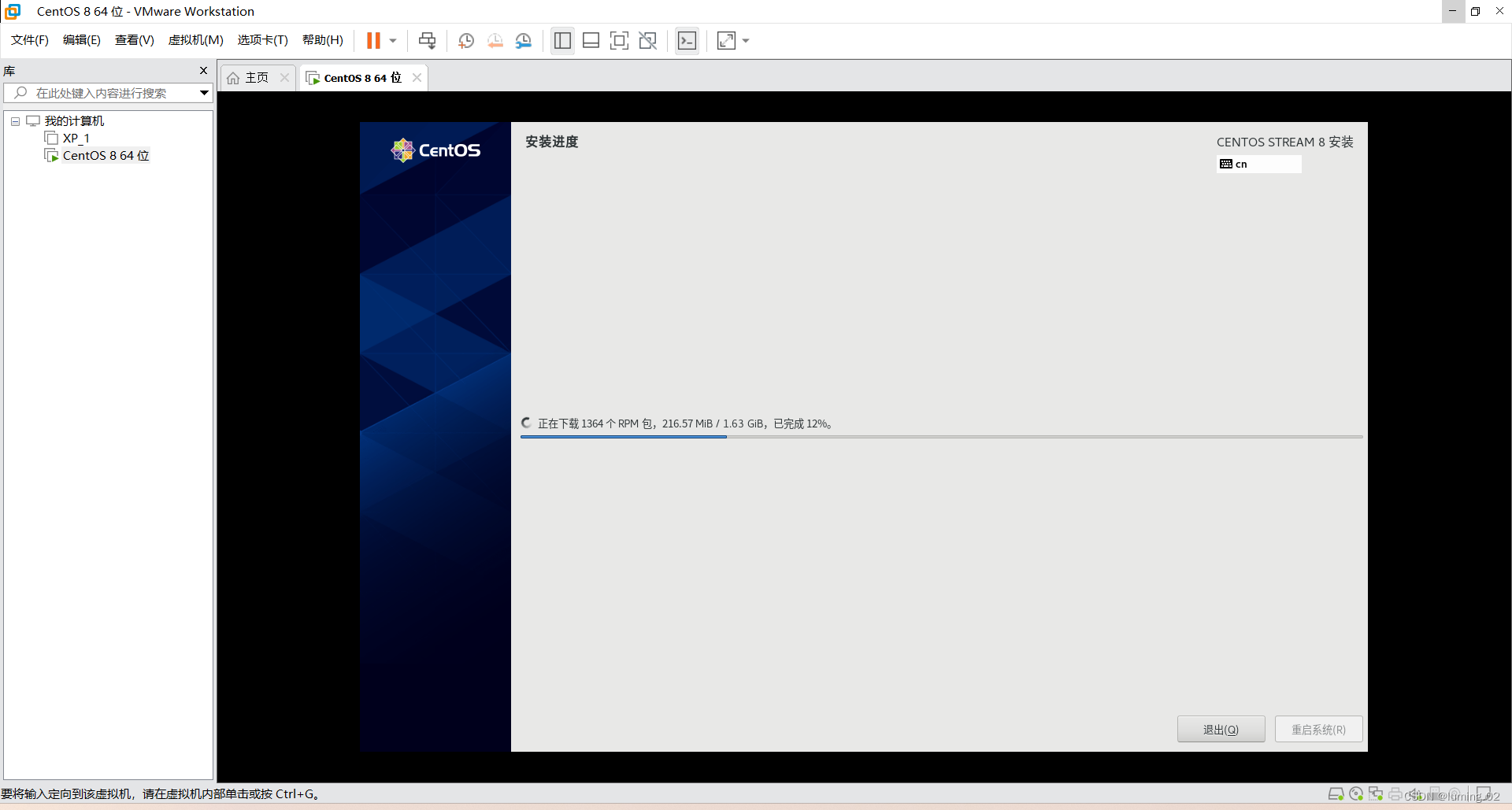Click the download progress status text

(x=685, y=423)
